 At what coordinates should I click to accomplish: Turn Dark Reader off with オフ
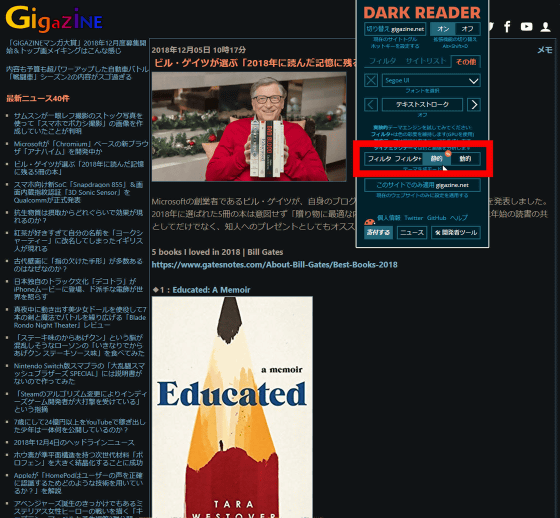pyautogui.click(x=468, y=29)
